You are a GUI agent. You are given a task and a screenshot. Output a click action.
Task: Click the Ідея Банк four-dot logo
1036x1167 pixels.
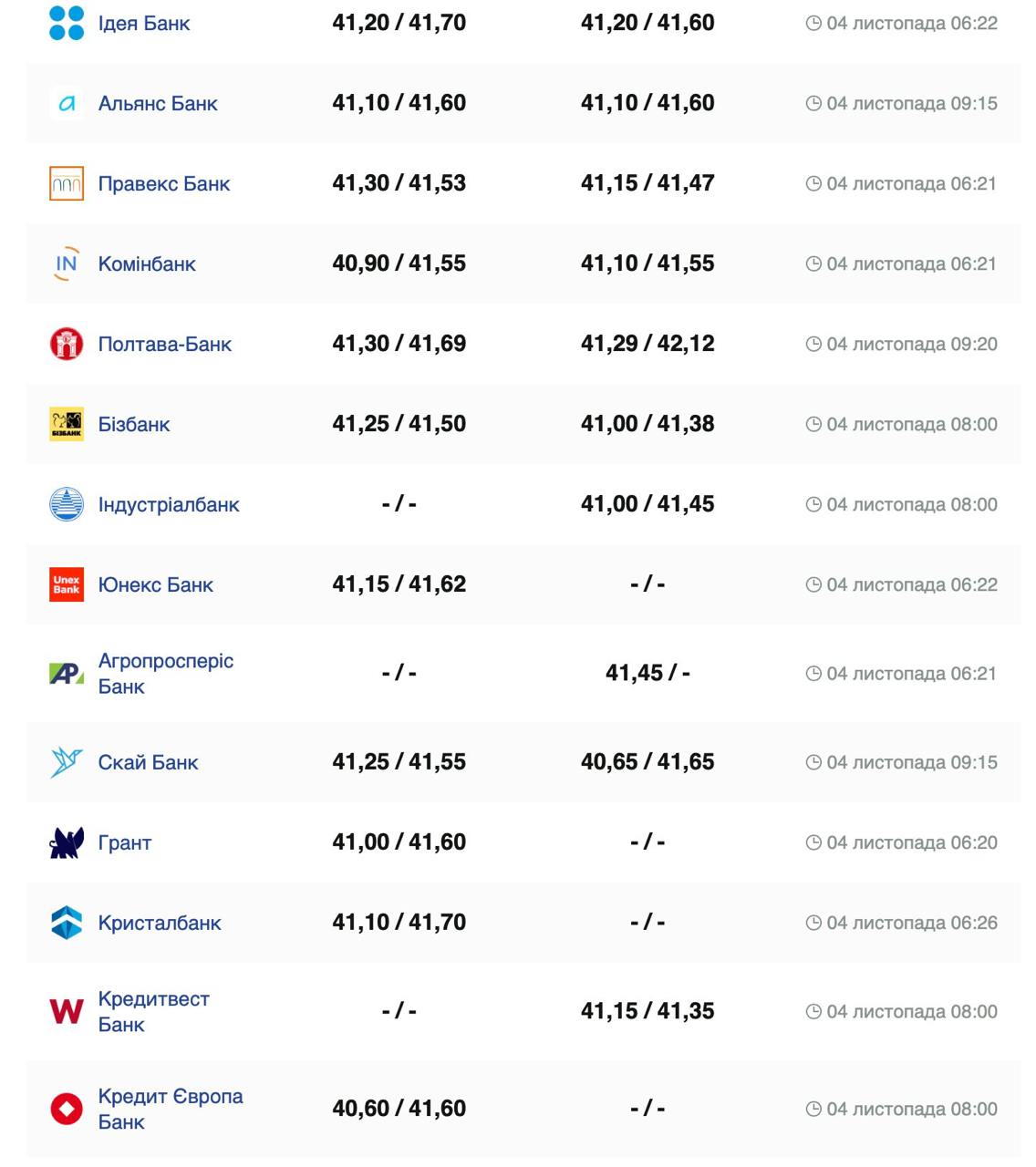[67, 23]
